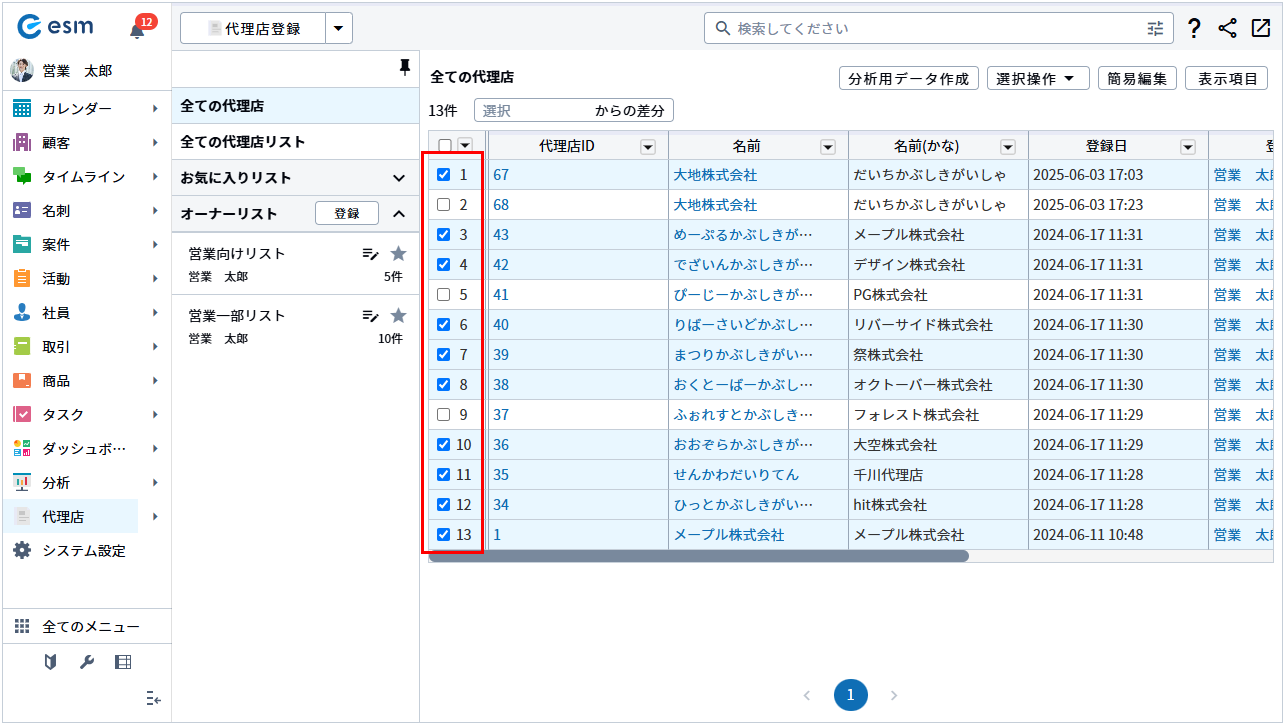Click the esm logo
The width and height of the screenshot is (1284, 724).
coord(55,28)
